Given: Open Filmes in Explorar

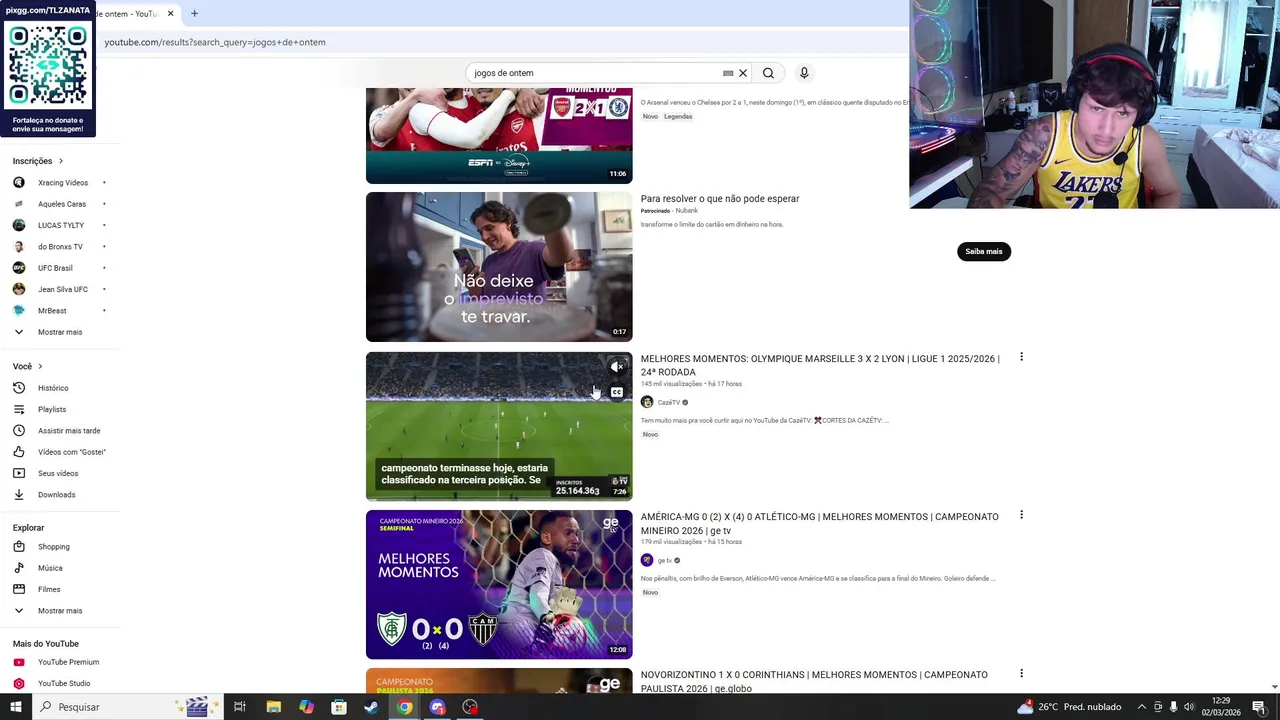Looking at the screenshot, I should click(49, 589).
